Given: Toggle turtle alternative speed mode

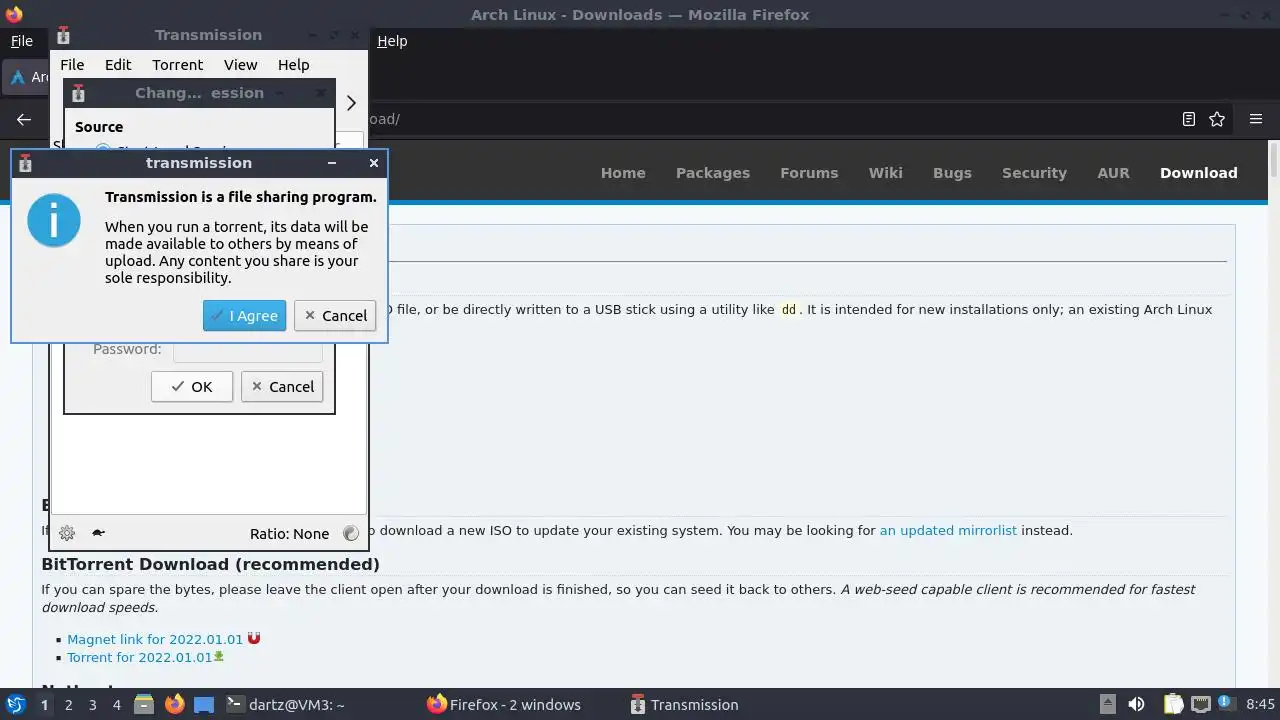Looking at the screenshot, I should [x=98, y=533].
